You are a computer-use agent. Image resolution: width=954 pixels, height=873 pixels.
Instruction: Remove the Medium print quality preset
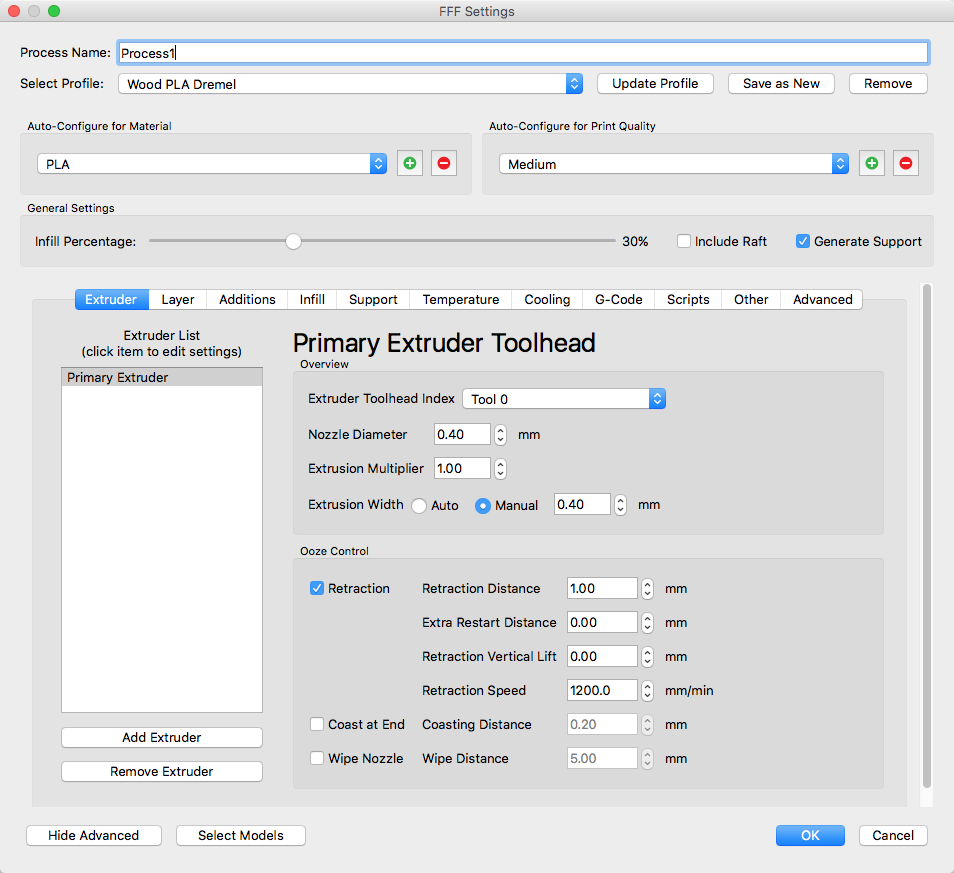[x=906, y=164]
